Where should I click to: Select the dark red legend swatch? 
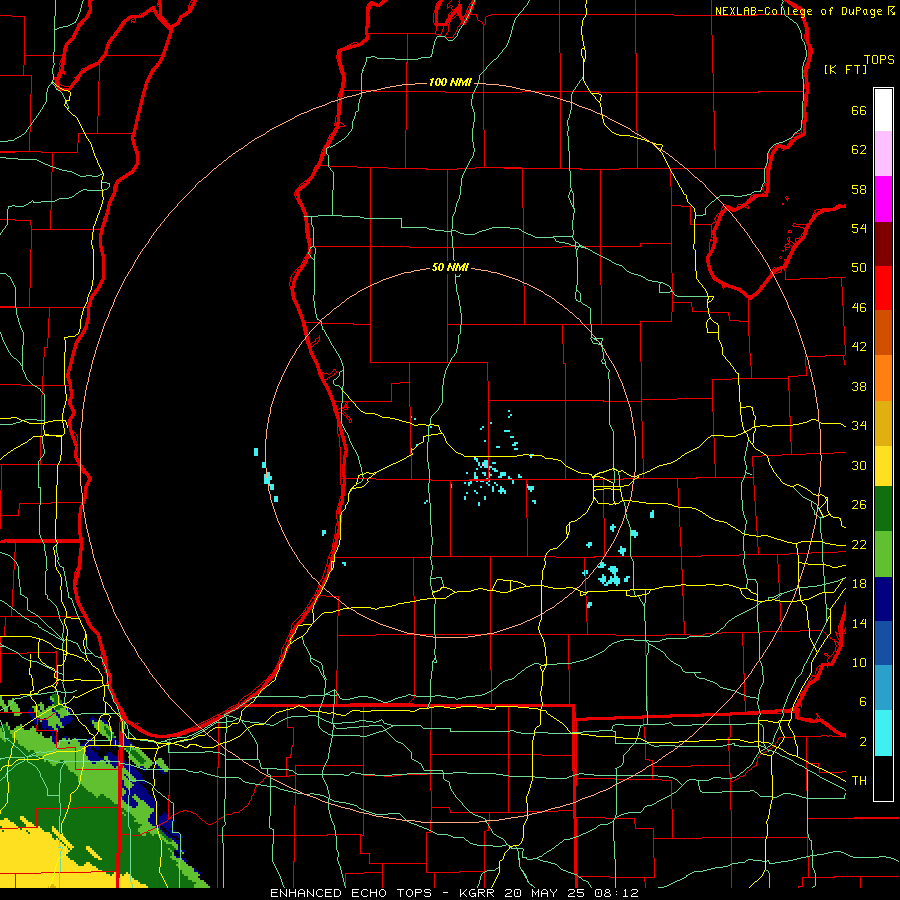coord(883,244)
